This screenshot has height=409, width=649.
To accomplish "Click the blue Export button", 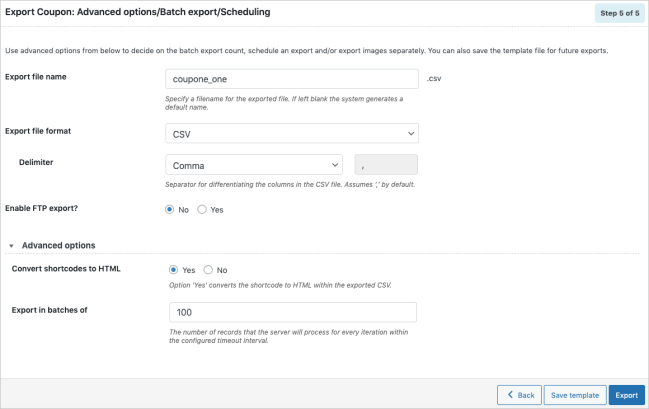I will pyautogui.click(x=626, y=395).
